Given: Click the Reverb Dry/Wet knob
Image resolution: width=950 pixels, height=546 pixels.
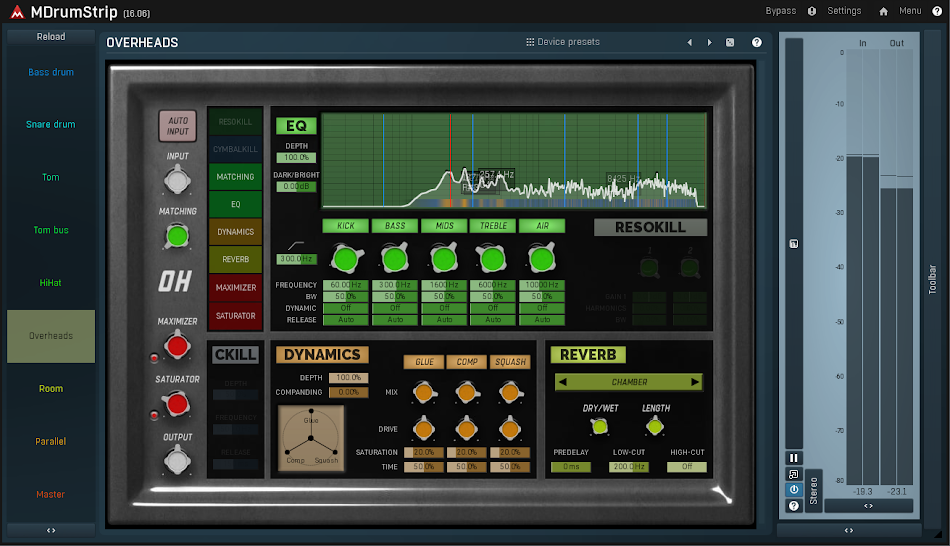Looking at the screenshot, I should tap(600, 427).
